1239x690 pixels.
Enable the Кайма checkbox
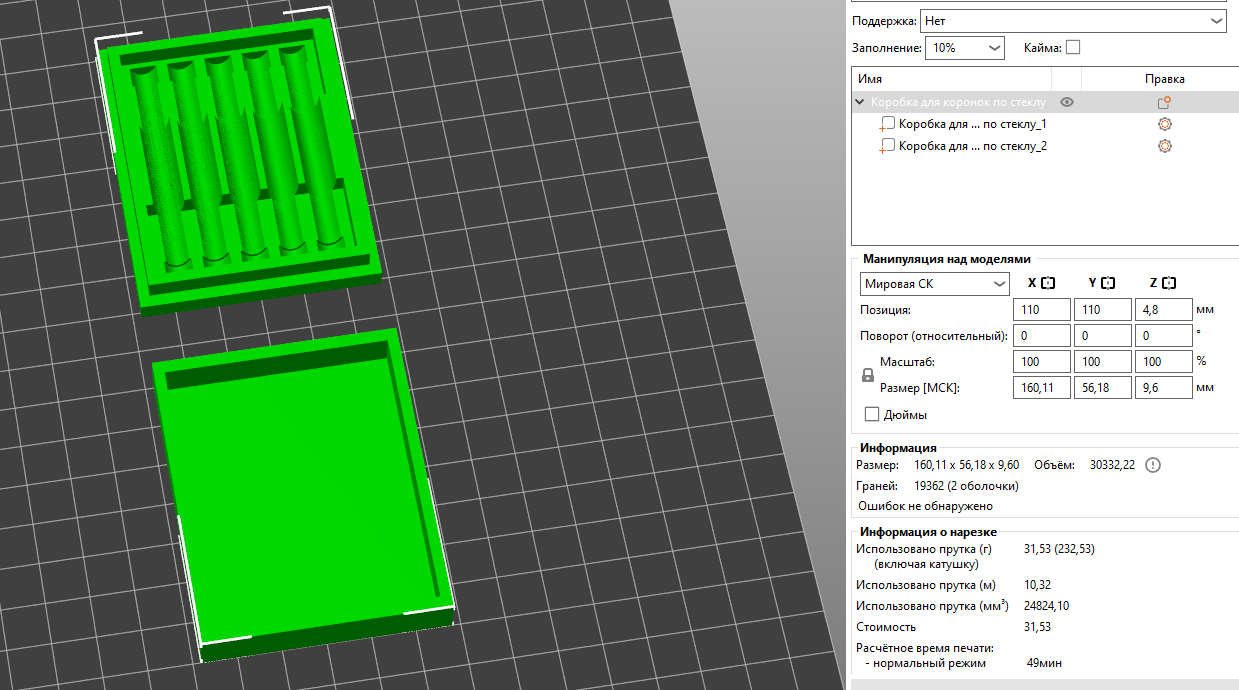[x=1073, y=47]
